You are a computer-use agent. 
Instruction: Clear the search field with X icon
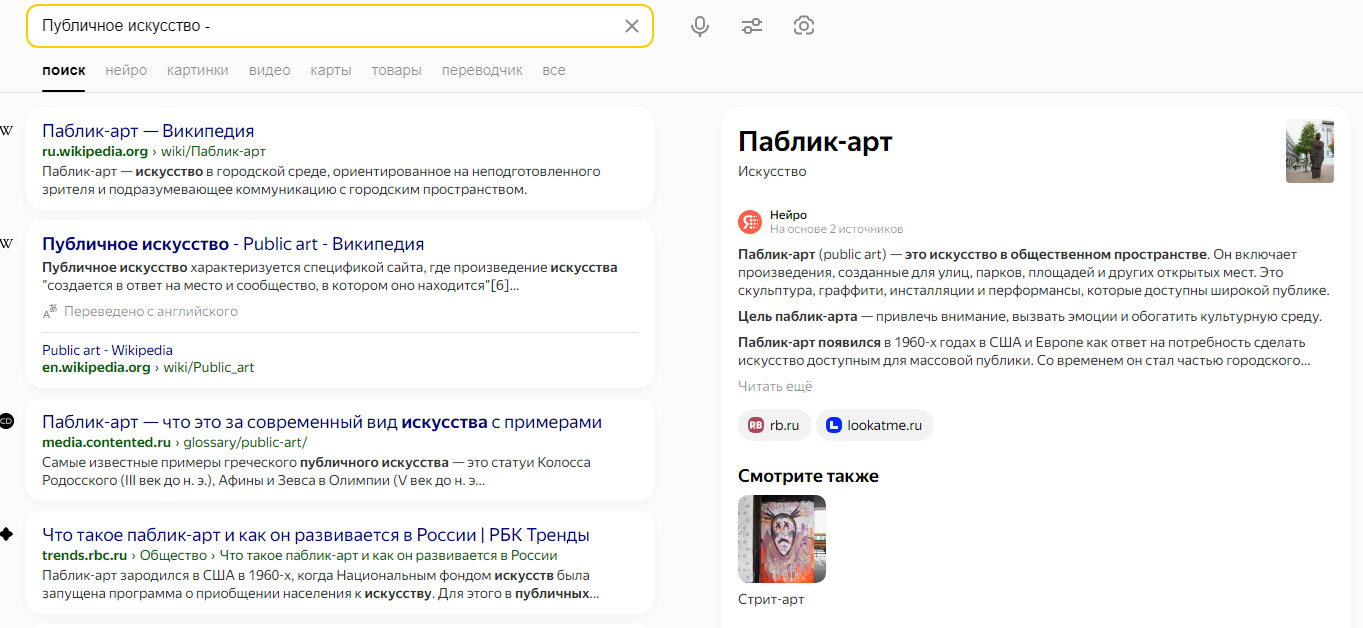click(x=632, y=26)
